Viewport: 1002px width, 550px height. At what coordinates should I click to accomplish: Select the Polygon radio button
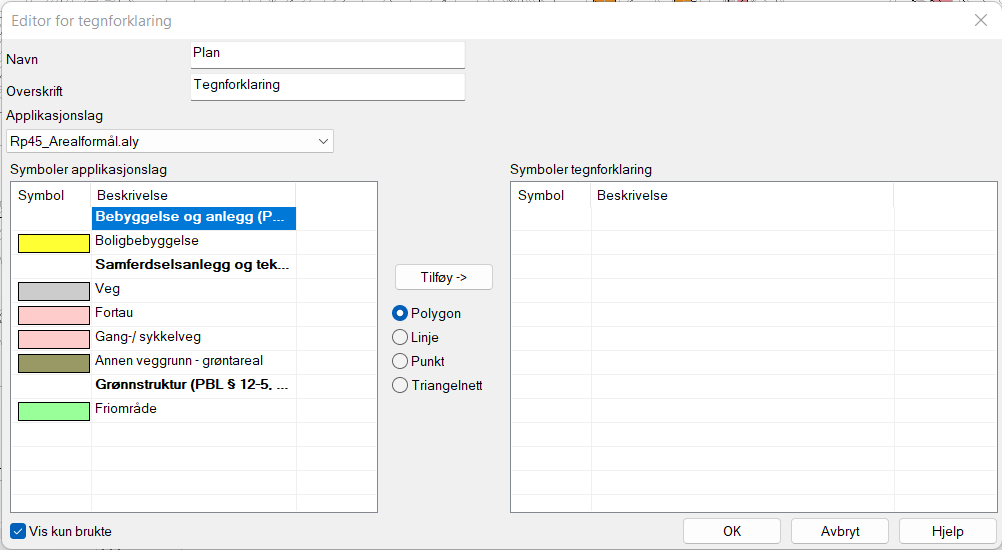pyautogui.click(x=400, y=313)
